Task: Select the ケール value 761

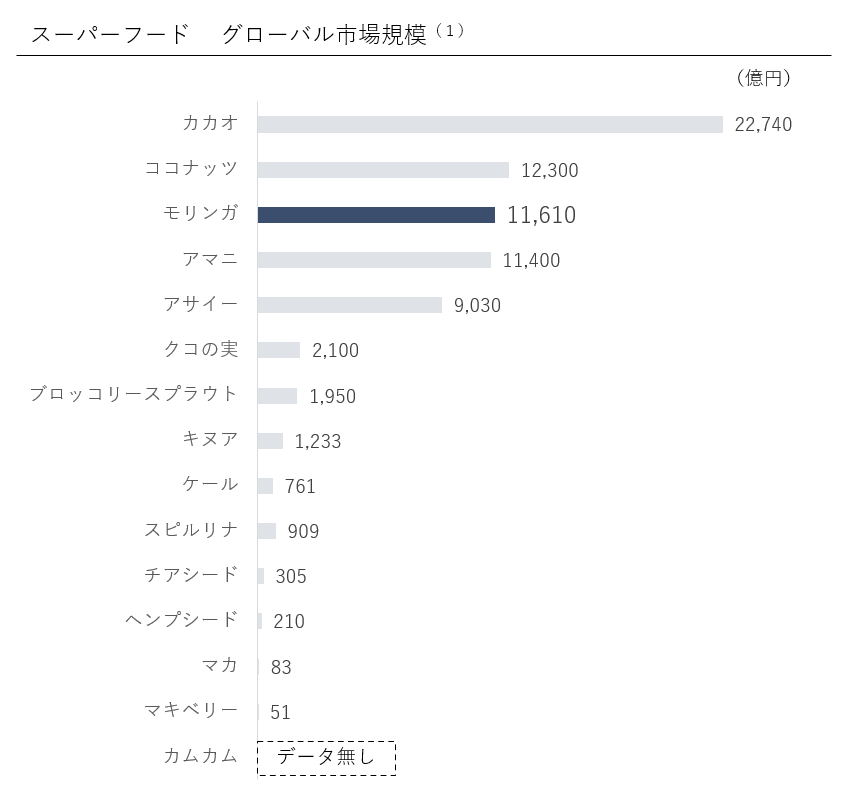Action: [300, 487]
